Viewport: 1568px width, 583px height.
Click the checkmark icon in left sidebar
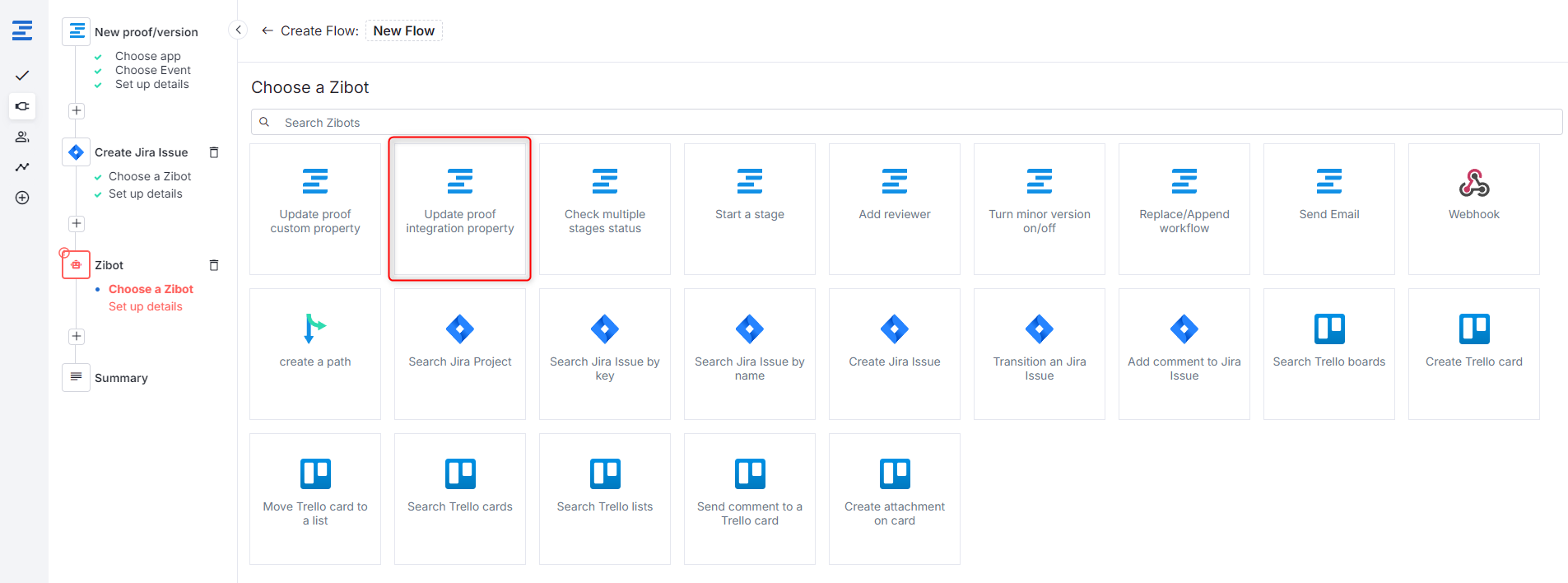22,76
